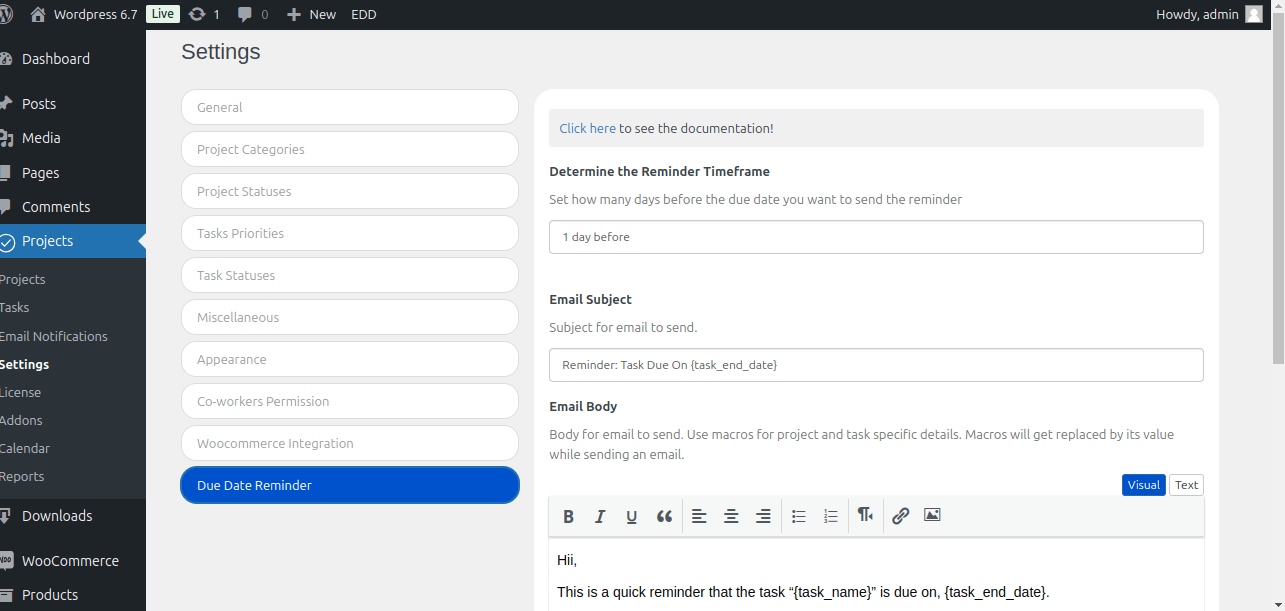Open the Miscellaneous settings tab
This screenshot has width=1285, height=611.
pos(350,317)
